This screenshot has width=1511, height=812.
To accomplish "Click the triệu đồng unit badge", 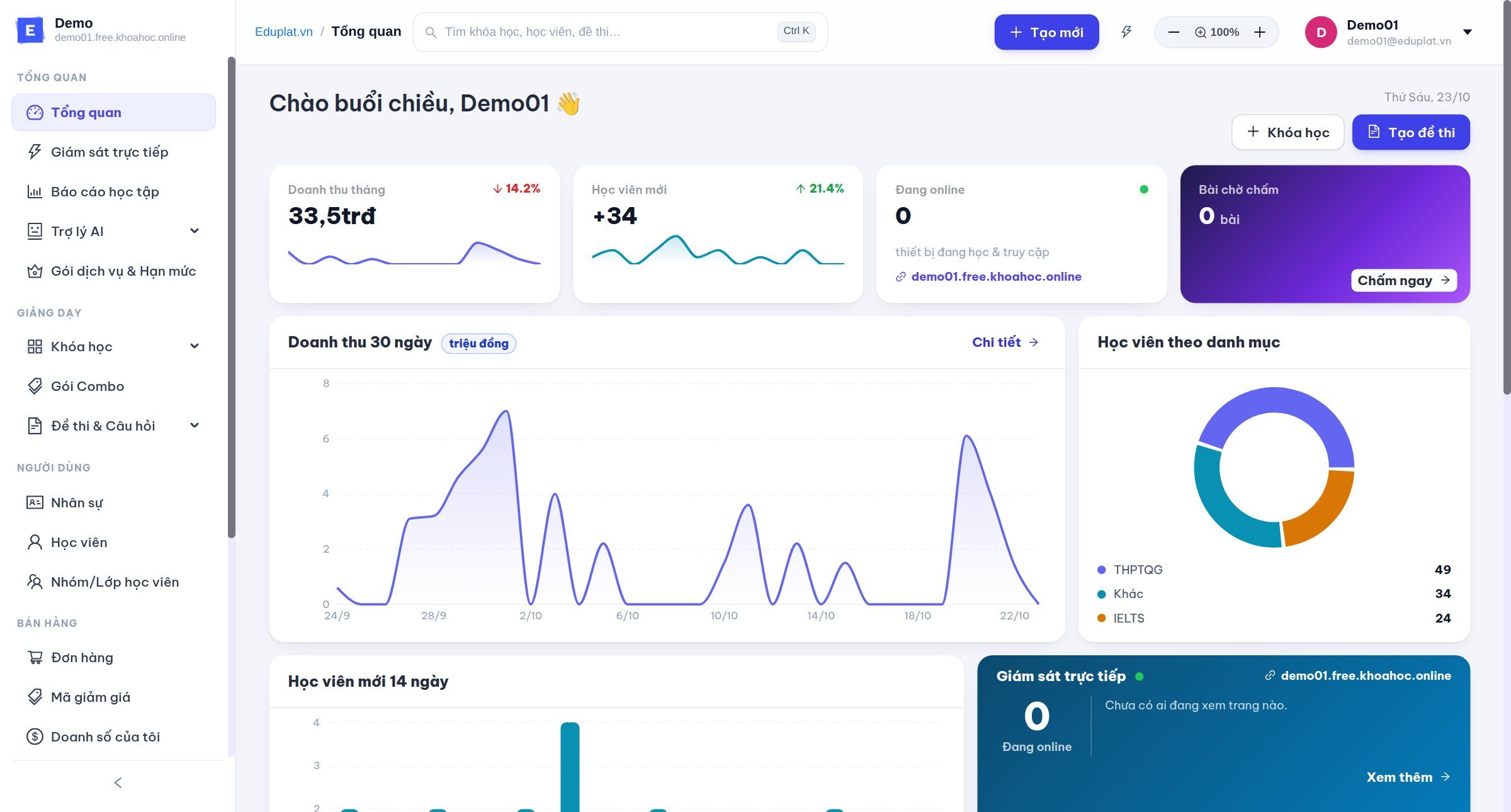I will [x=478, y=343].
